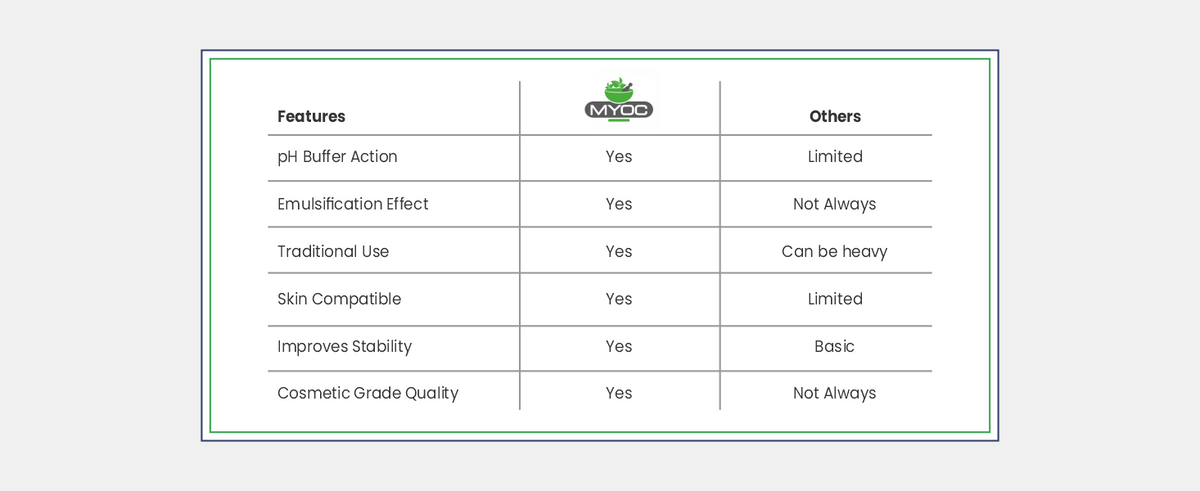Click the Traditional Use row label
Viewport: 1200px width, 491px height.
tap(333, 251)
